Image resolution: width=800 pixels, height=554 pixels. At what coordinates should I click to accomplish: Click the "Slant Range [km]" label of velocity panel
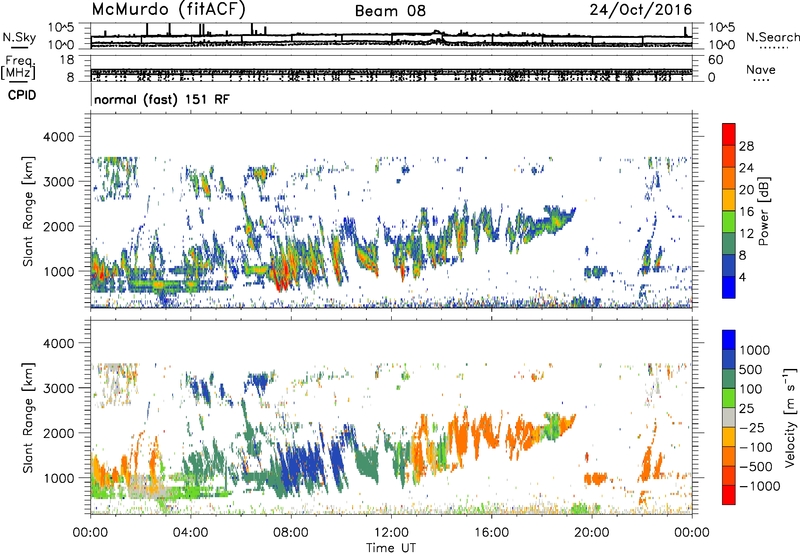(28, 417)
